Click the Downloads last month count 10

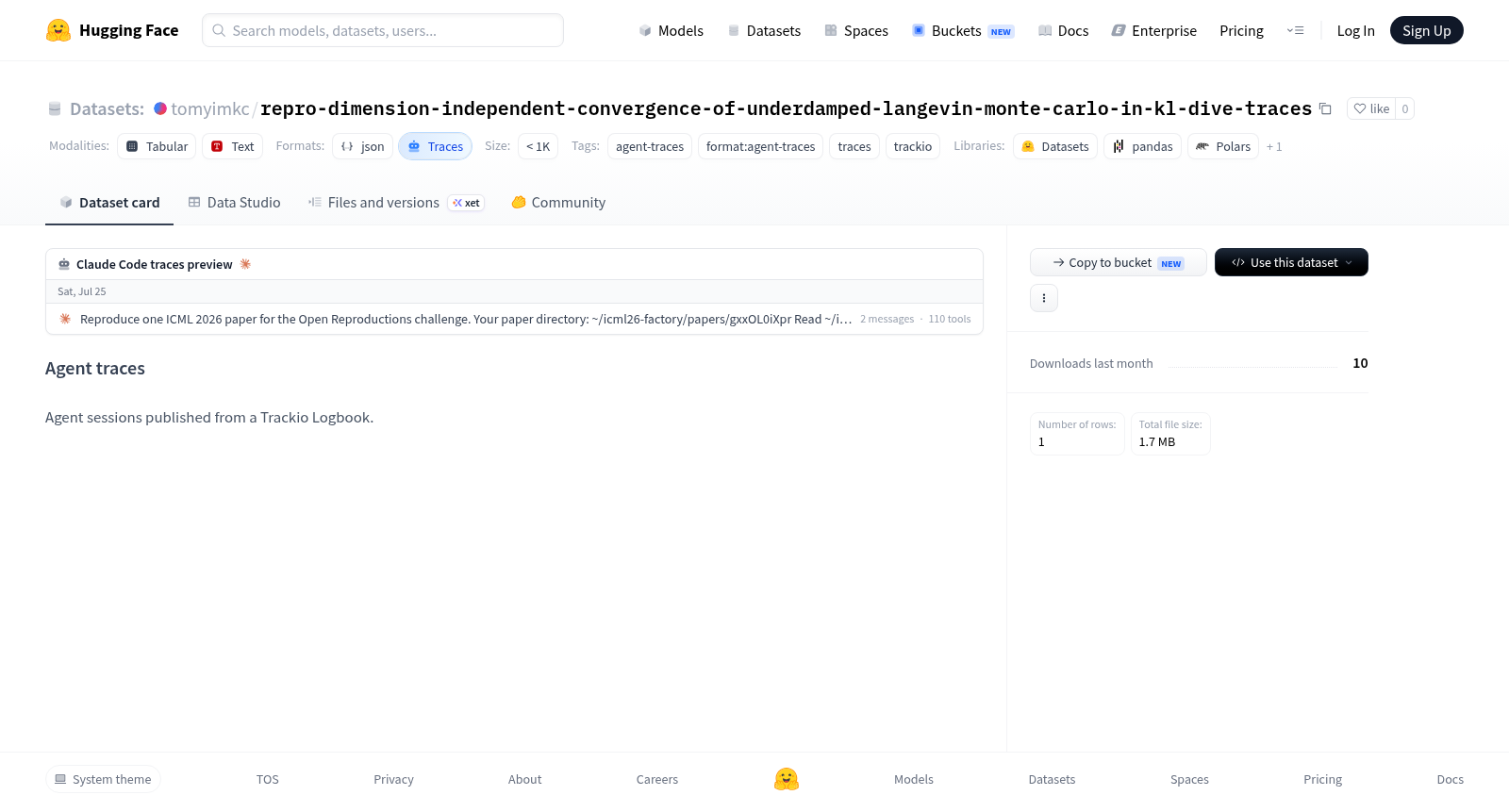click(1360, 363)
